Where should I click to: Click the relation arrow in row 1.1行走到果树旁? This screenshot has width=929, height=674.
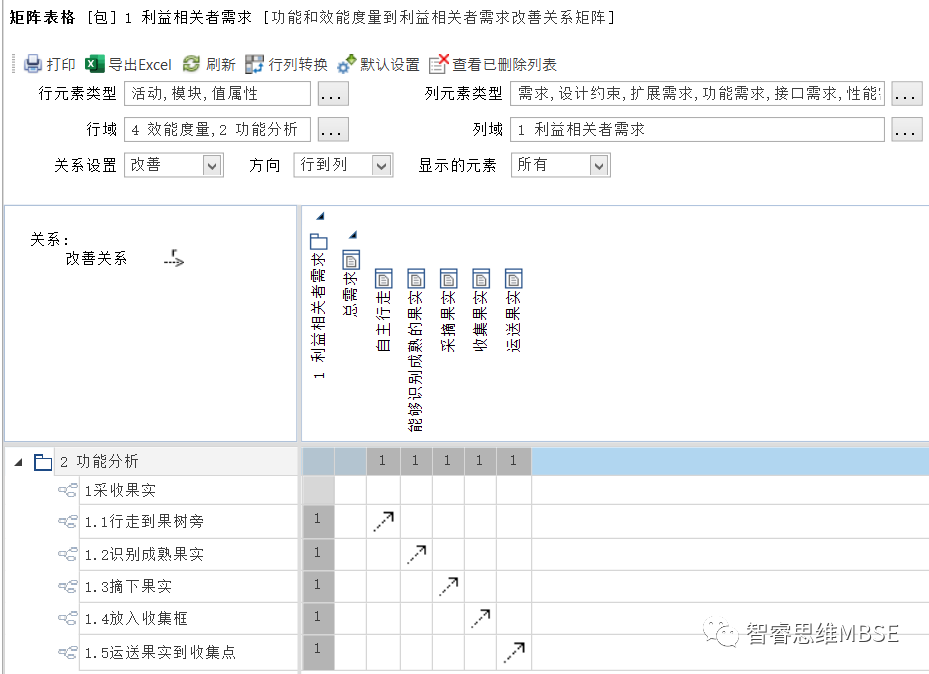click(384, 520)
